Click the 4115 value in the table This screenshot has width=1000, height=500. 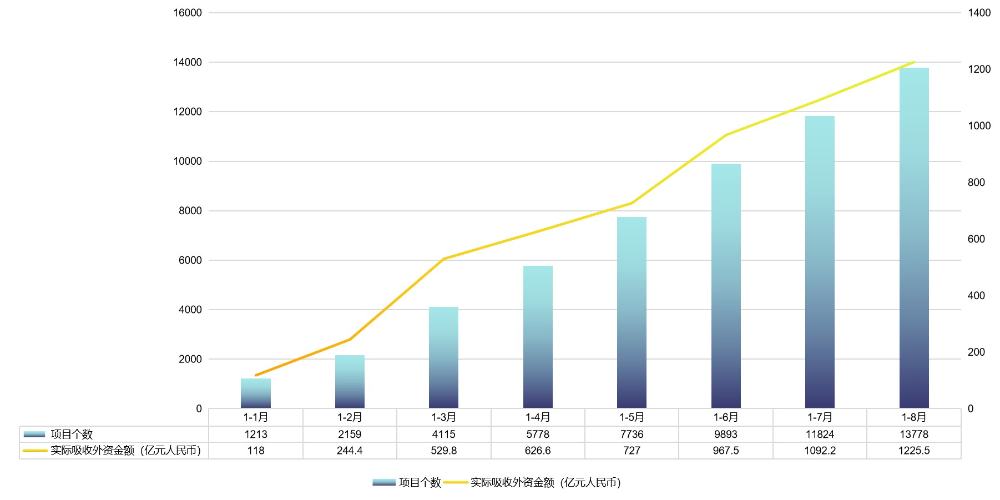click(444, 434)
